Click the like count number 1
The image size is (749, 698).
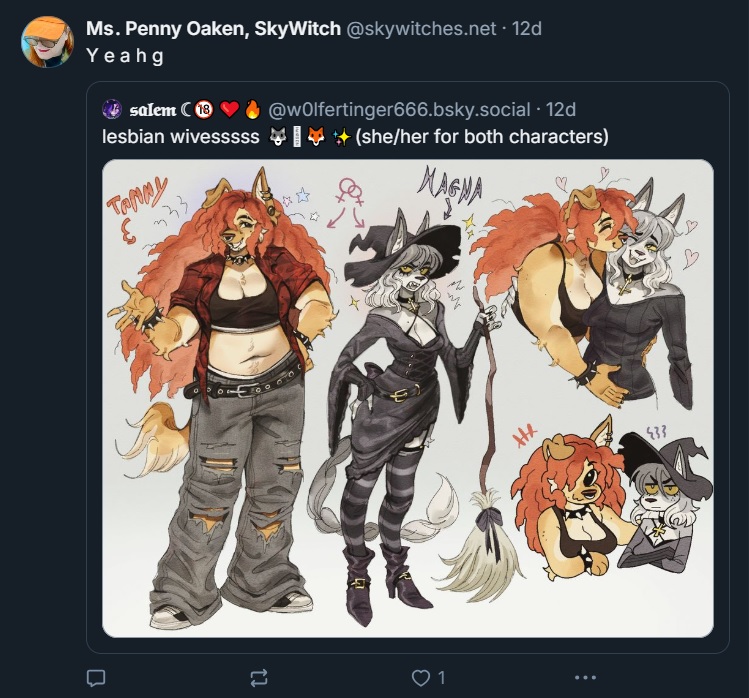coord(441,678)
